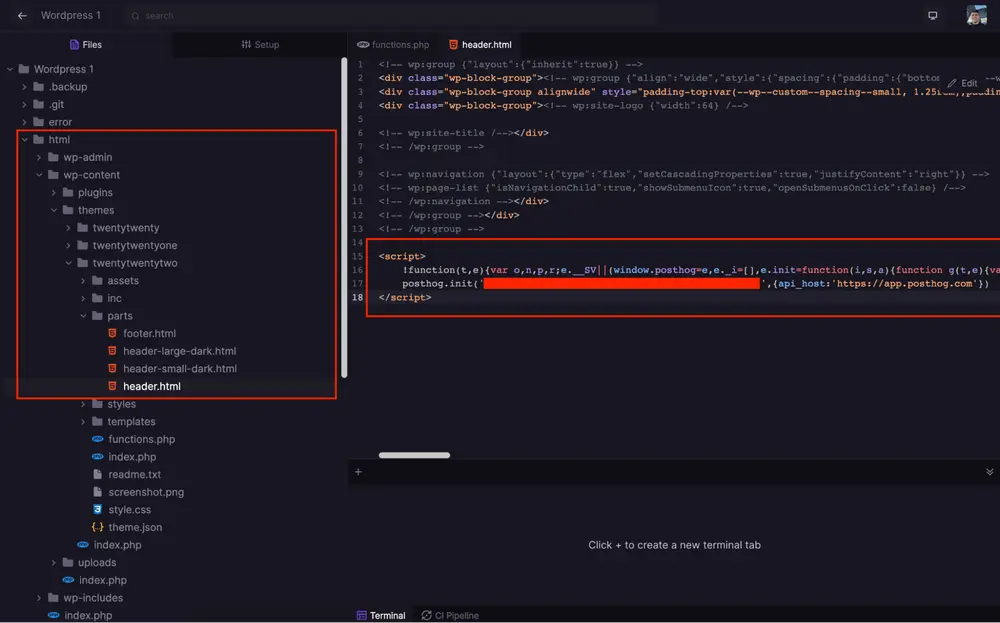Expand the uploads folder chevron
Viewport: 1000px width, 623px height.
coord(54,562)
